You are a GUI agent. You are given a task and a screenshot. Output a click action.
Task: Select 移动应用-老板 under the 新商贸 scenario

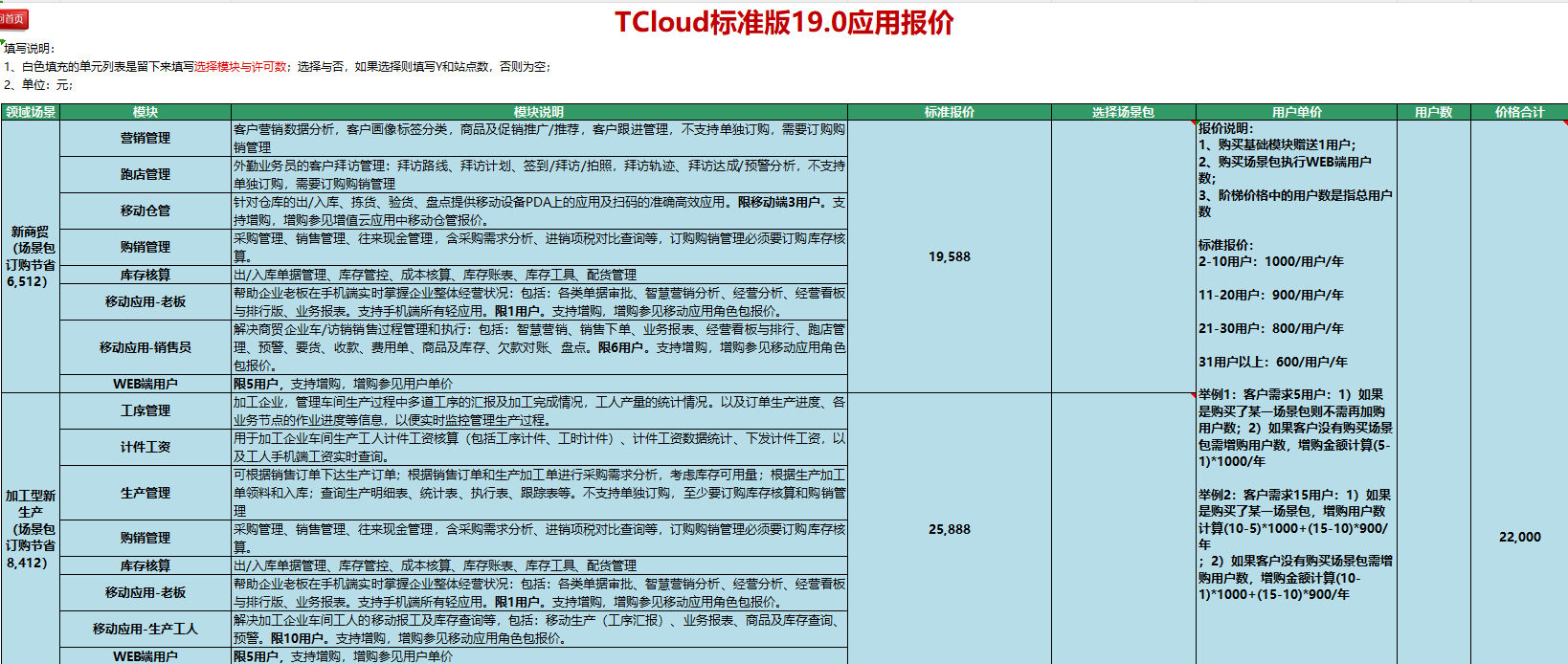[146, 301]
